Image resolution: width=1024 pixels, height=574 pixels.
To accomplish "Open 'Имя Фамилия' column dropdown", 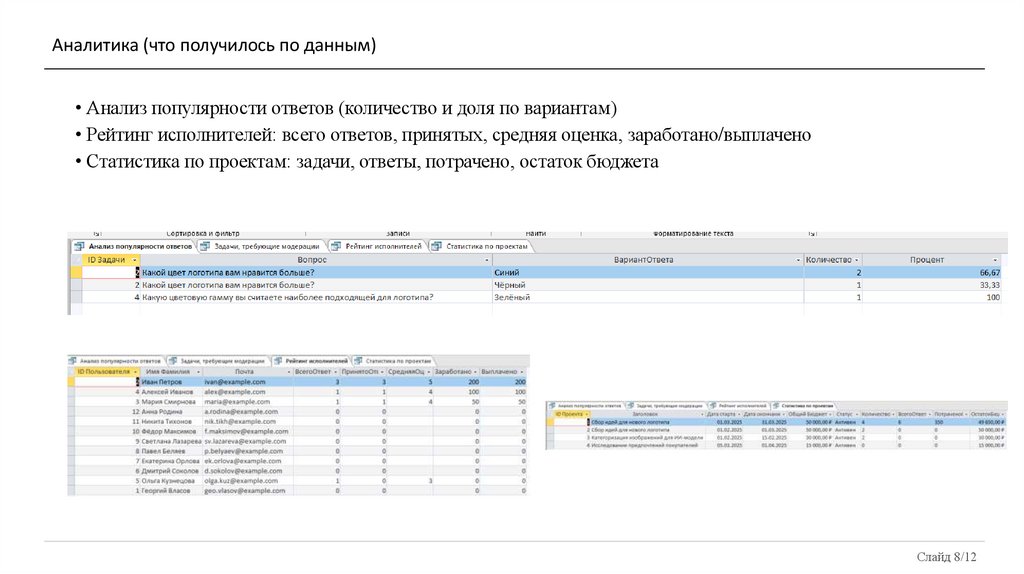I will pyautogui.click(x=198, y=372).
